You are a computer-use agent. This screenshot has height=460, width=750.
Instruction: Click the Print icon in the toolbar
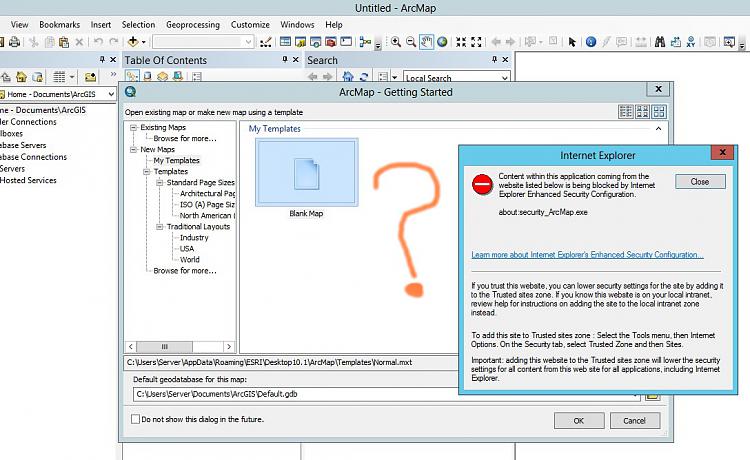pos(14,42)
